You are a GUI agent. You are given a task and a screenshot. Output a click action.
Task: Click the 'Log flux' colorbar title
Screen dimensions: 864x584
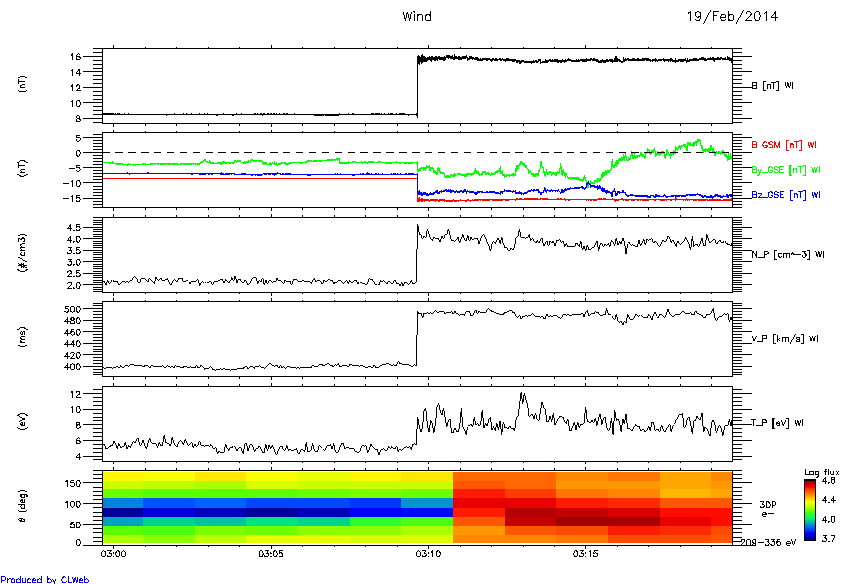coord(822,472)
